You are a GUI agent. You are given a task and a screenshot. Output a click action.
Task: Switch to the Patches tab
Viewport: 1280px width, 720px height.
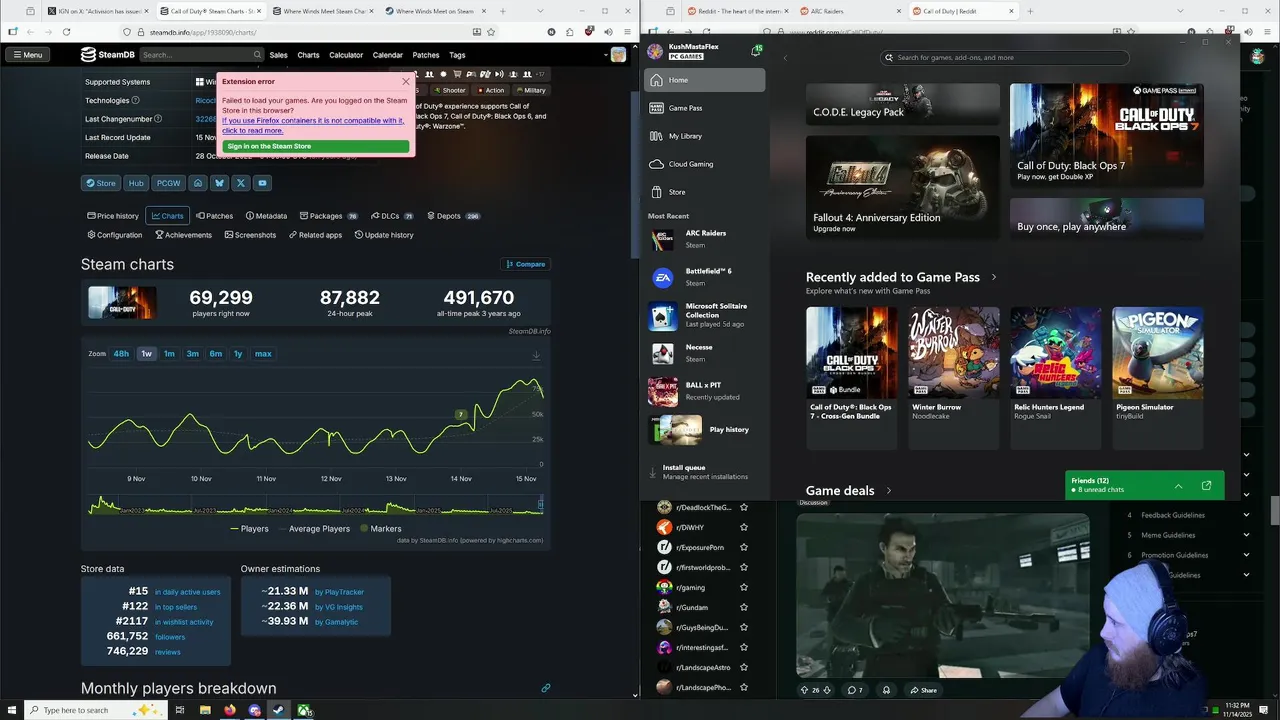coord(215,216)
